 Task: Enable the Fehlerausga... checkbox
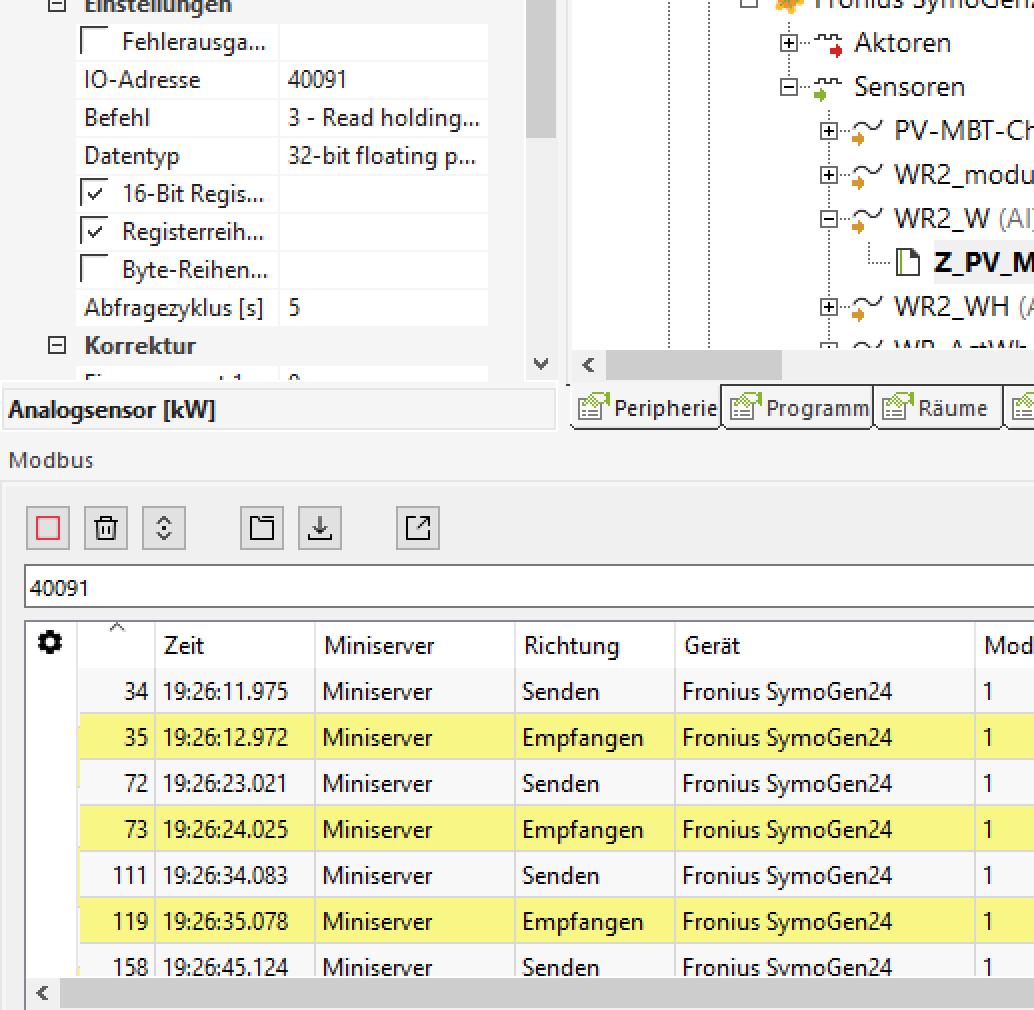click(94, 41)
